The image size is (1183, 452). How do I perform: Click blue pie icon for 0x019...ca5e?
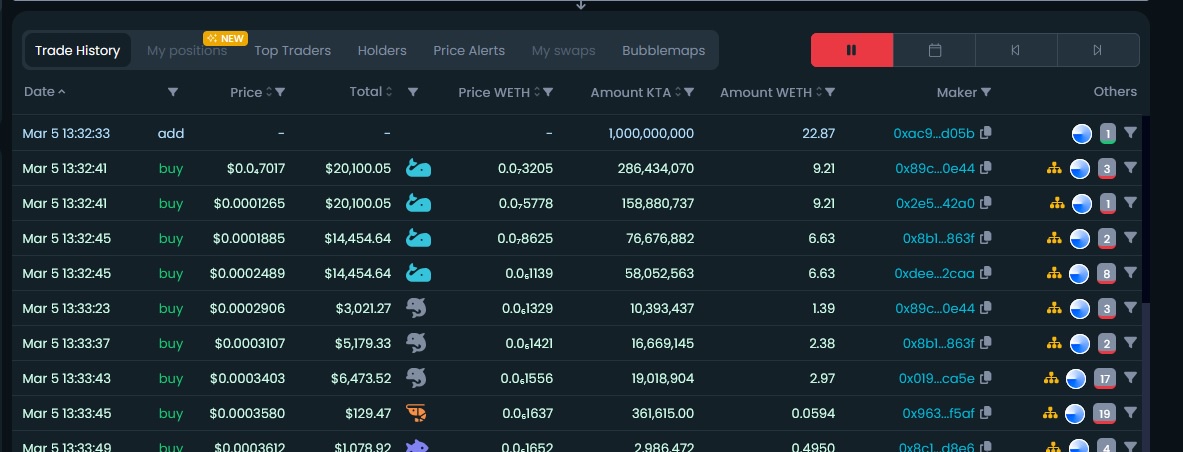tap(1076, 379)
